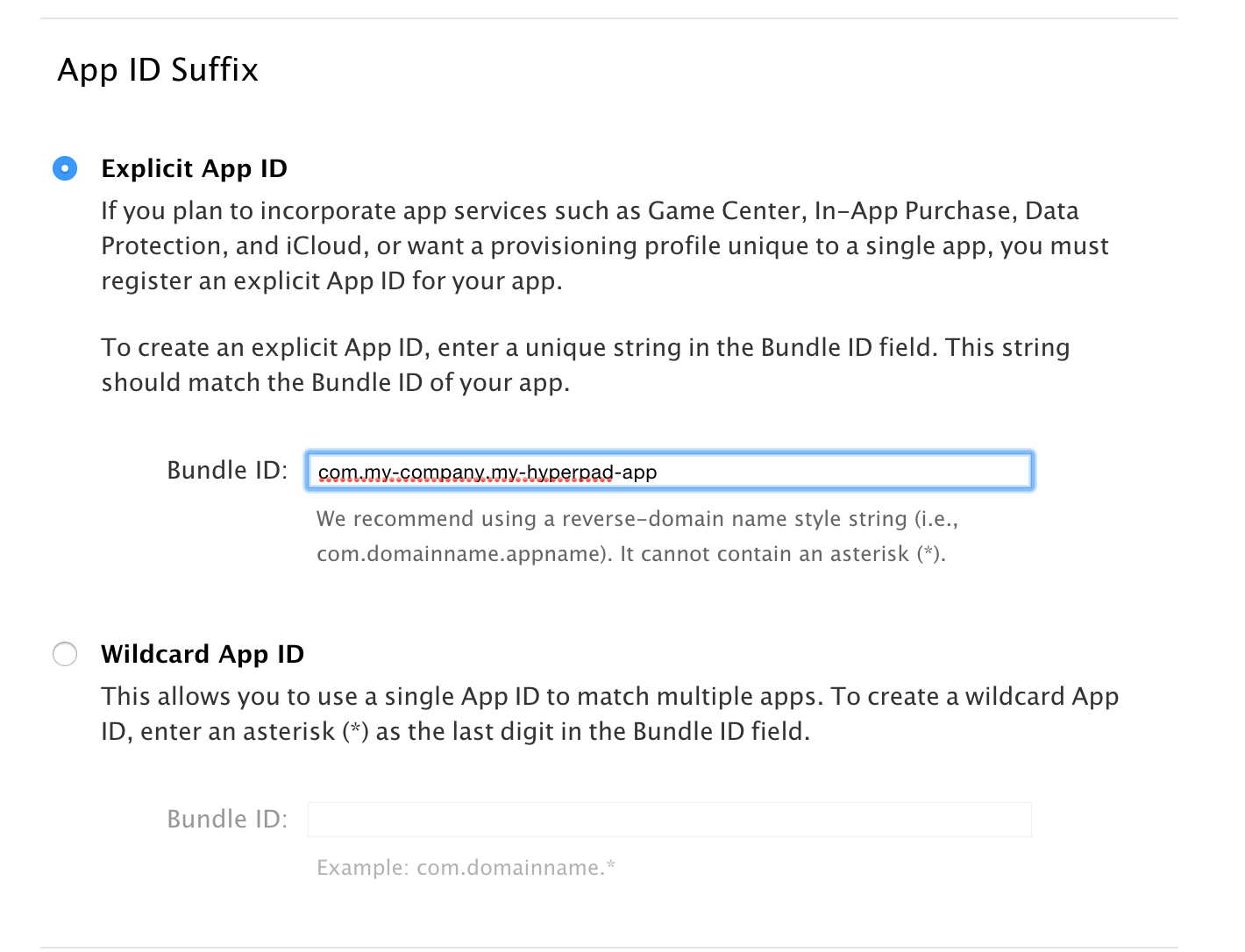Click the "We recommend using a reverse-domain" hint line

[x=637, y=519]
